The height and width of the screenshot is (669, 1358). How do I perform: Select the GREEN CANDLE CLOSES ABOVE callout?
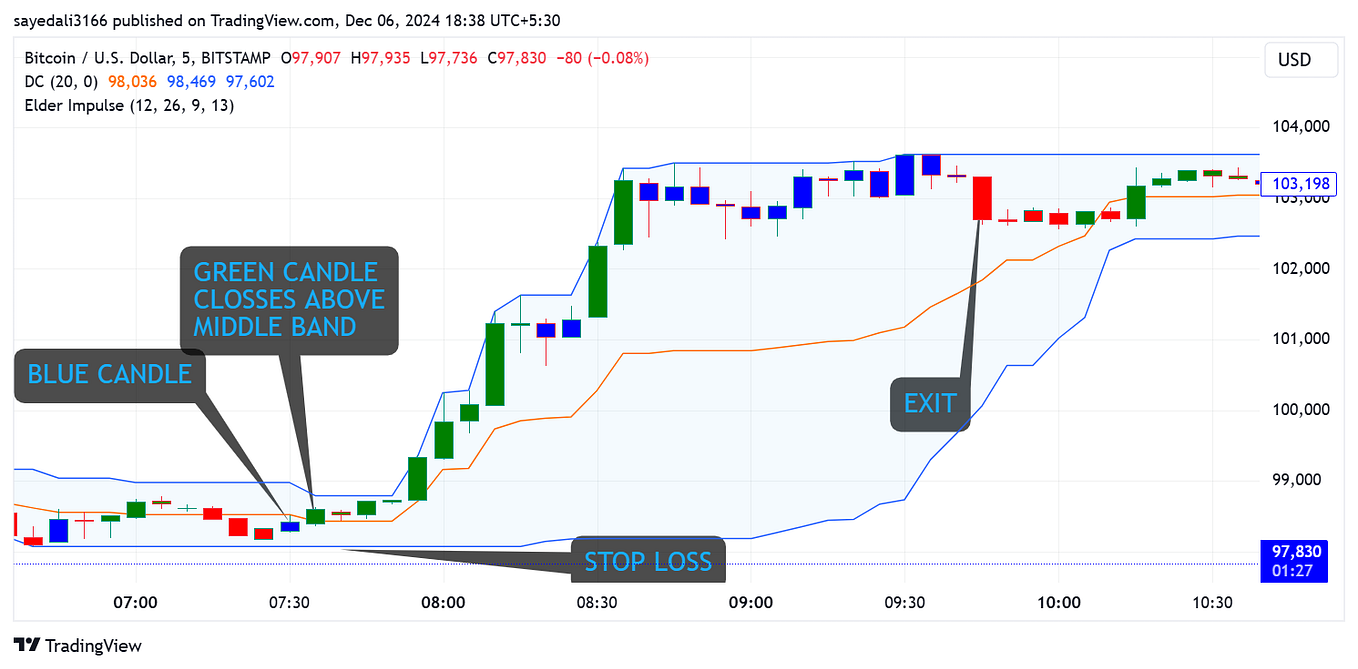point(289,299)
